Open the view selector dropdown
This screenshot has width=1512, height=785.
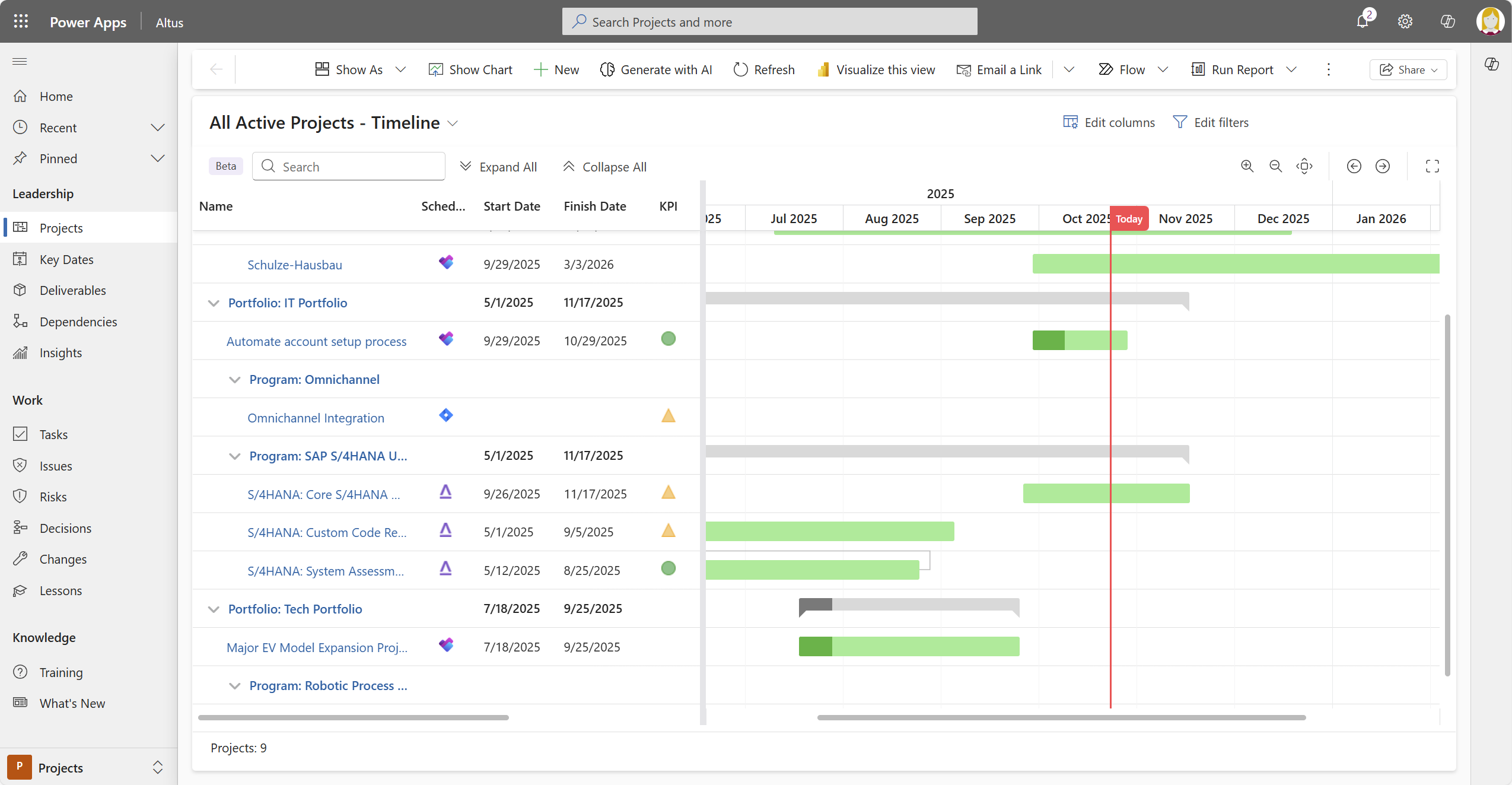click(x=453, y=123)
